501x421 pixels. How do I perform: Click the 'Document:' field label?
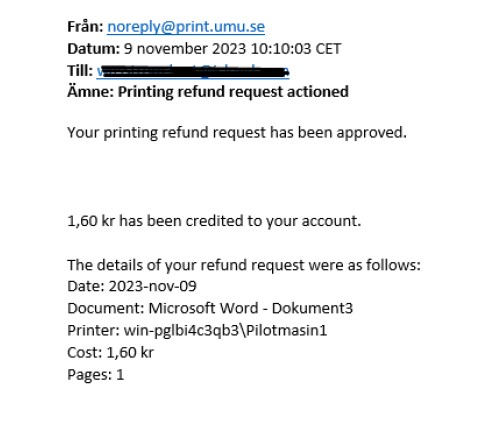click(106, 308)
